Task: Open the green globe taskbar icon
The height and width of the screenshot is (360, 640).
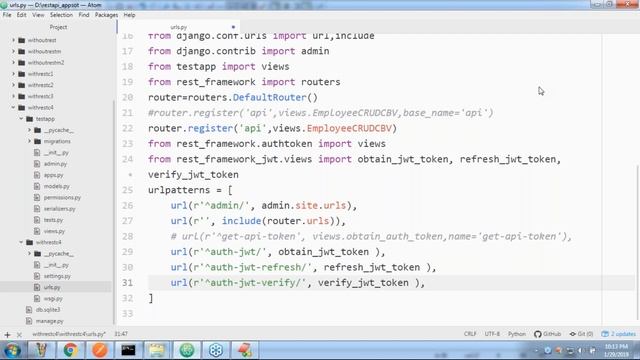Action: point(187,350)
